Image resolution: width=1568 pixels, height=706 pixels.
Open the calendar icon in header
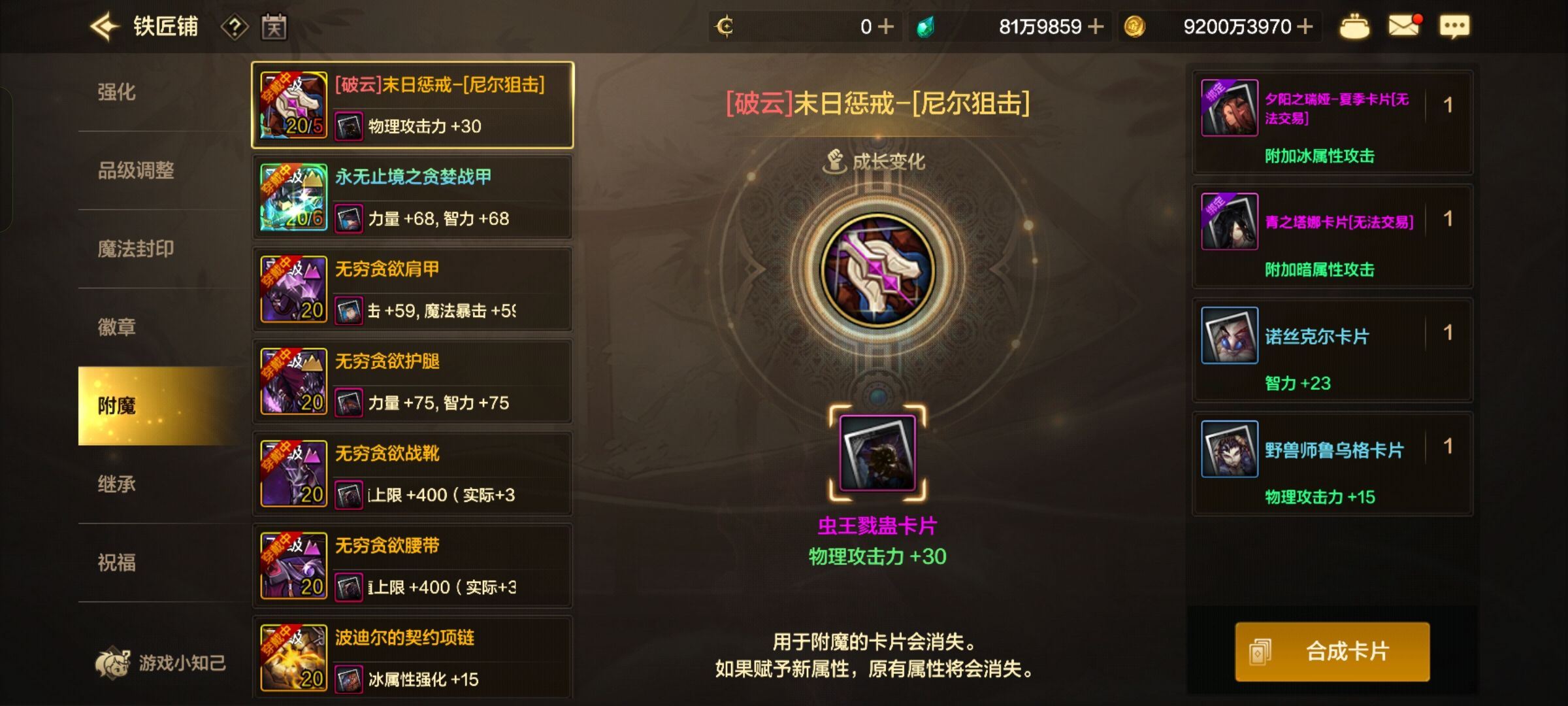(274, 27)
